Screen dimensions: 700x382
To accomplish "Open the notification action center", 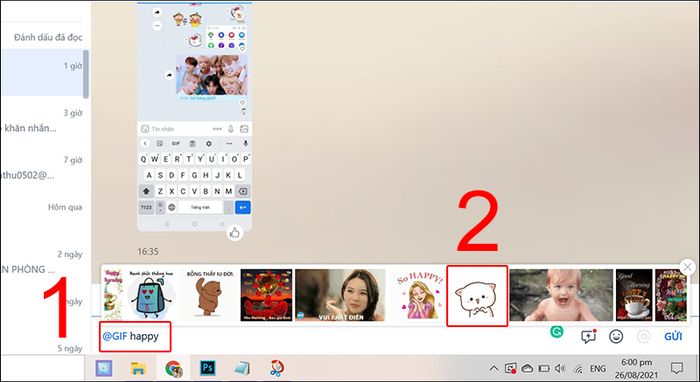I will tap(677, 369).
